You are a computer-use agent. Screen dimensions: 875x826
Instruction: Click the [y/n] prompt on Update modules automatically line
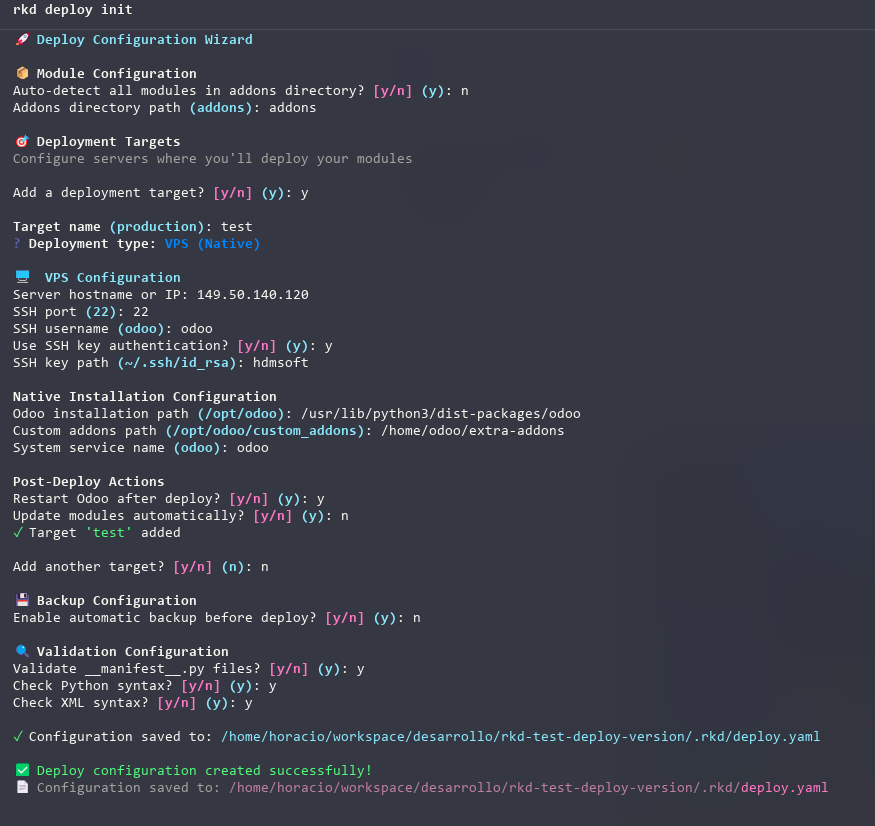point(272,516)
